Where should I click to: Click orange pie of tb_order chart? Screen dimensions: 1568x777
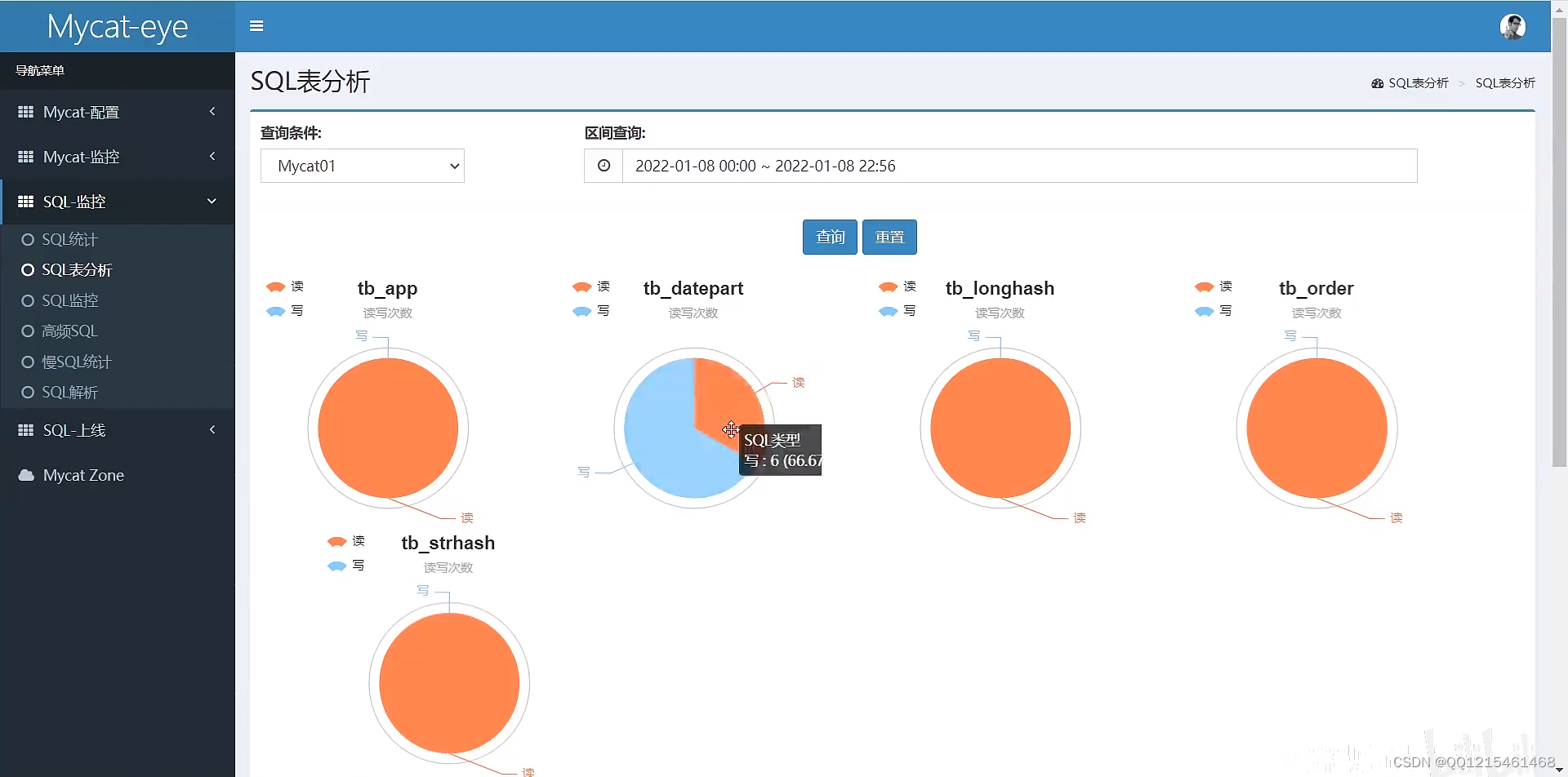click(1316, 428)
